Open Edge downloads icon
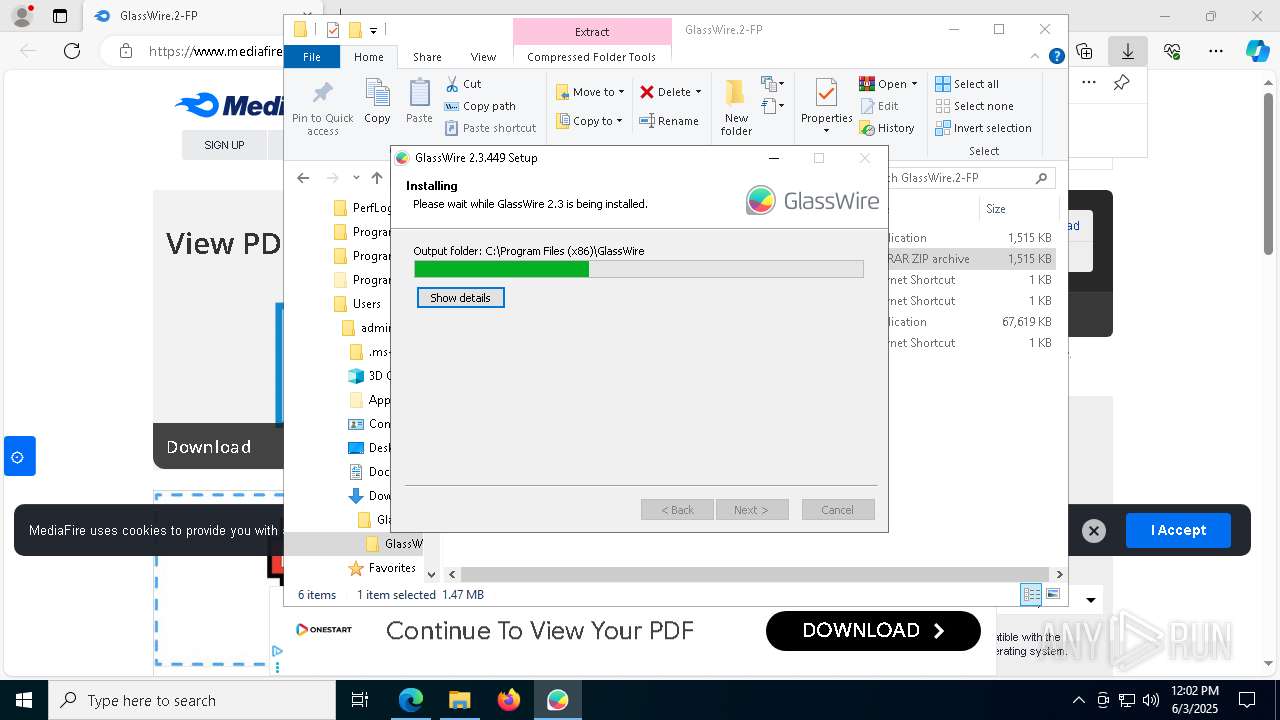 [1128, 51]
